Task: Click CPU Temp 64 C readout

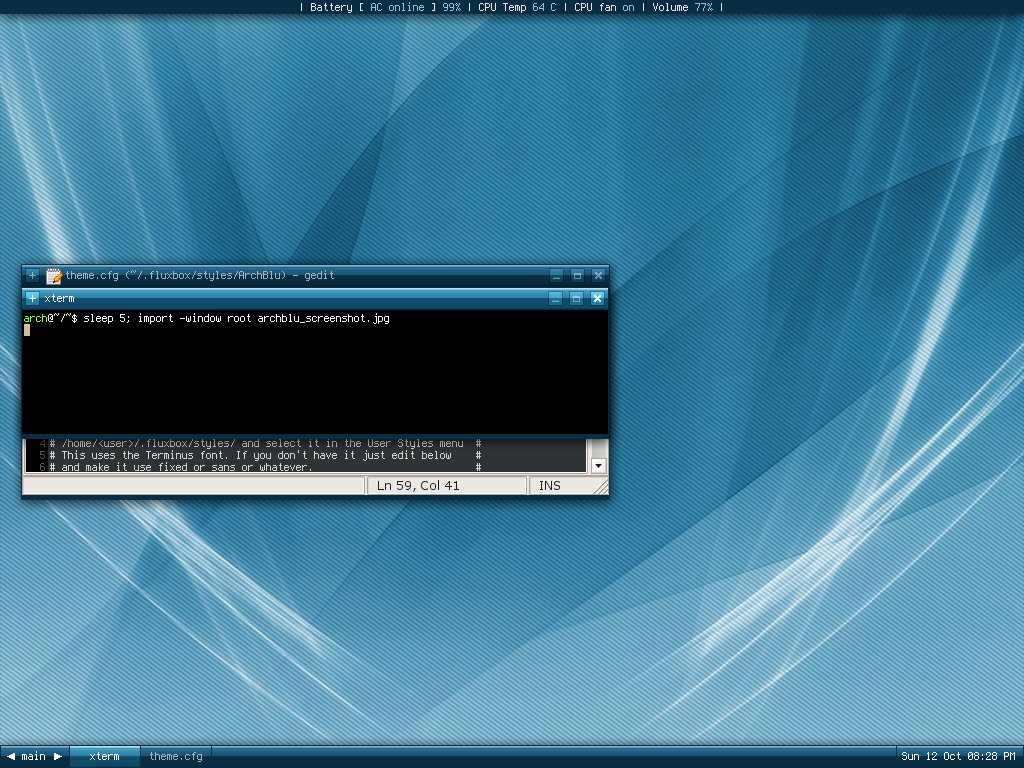Action: (517, 7)
